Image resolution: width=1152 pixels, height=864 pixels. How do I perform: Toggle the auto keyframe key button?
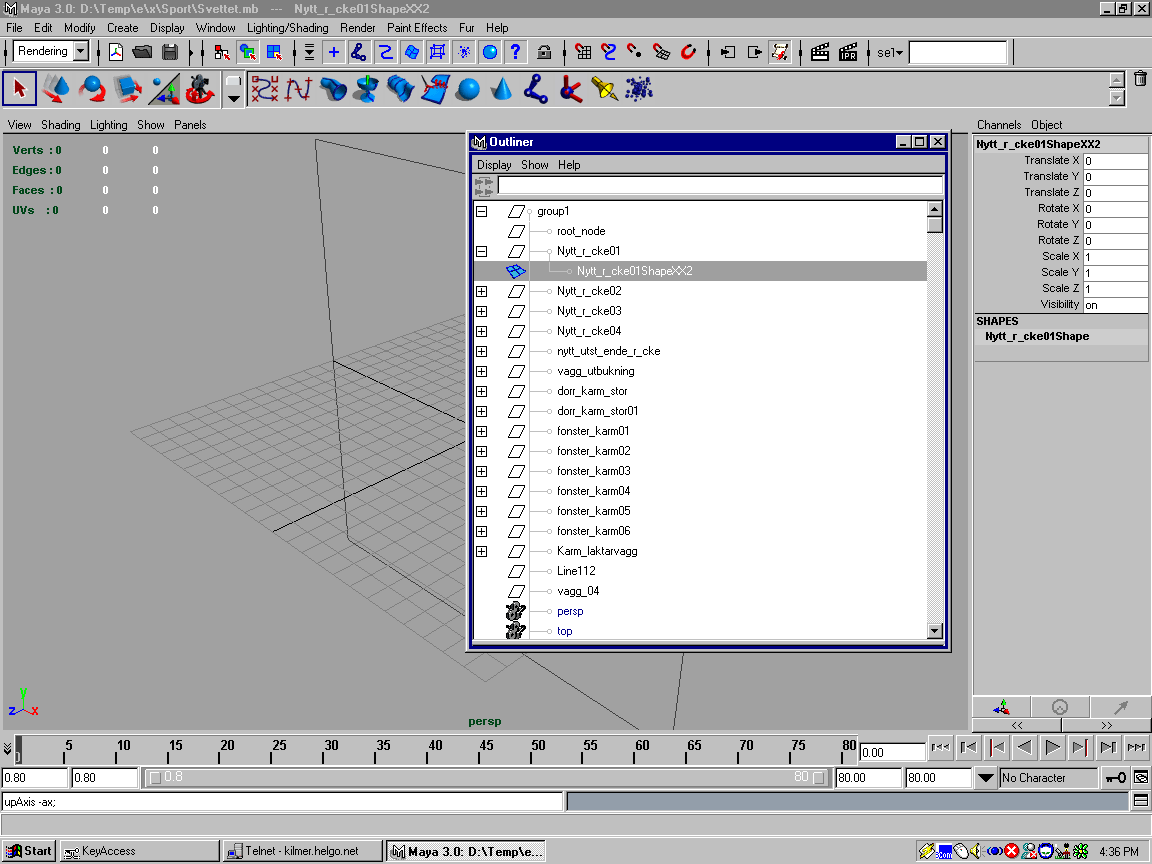pyautogui.click(x=1115, y=778)
